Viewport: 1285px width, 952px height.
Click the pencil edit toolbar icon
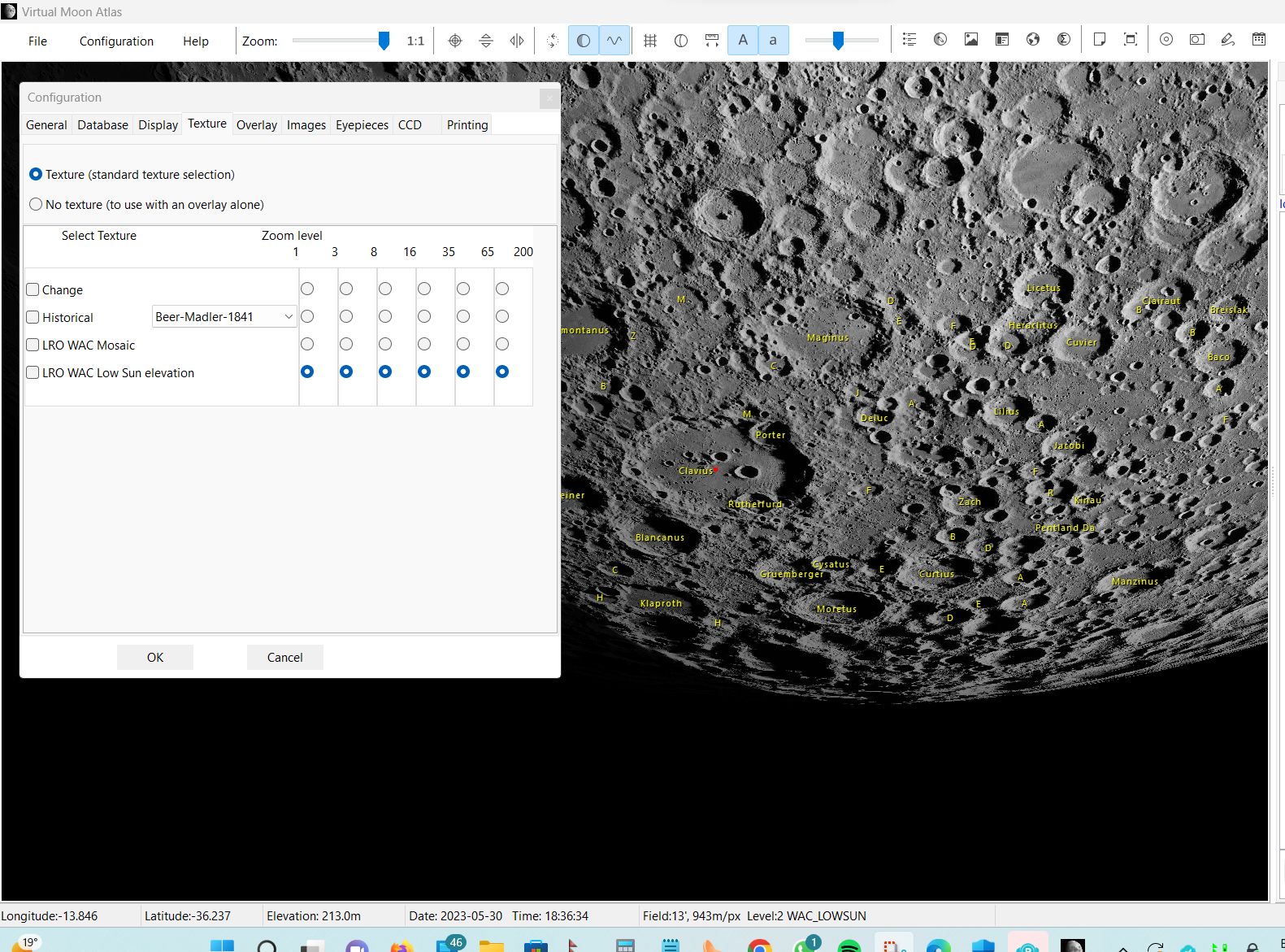point(1228,40)
